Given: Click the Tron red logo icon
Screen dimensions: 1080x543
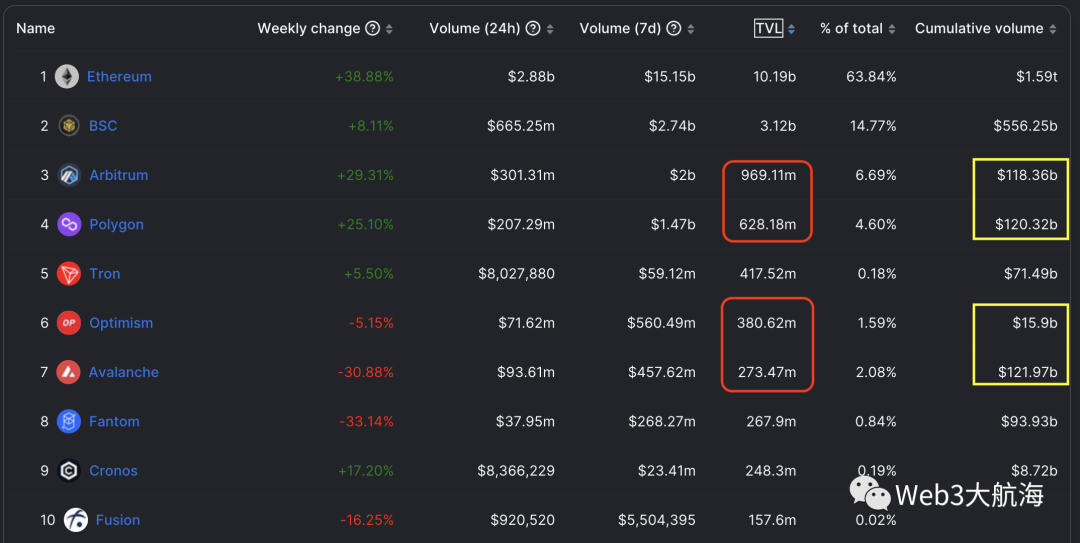Looking at the screenshot, I should pyautogui.click(x=69, y=274).
